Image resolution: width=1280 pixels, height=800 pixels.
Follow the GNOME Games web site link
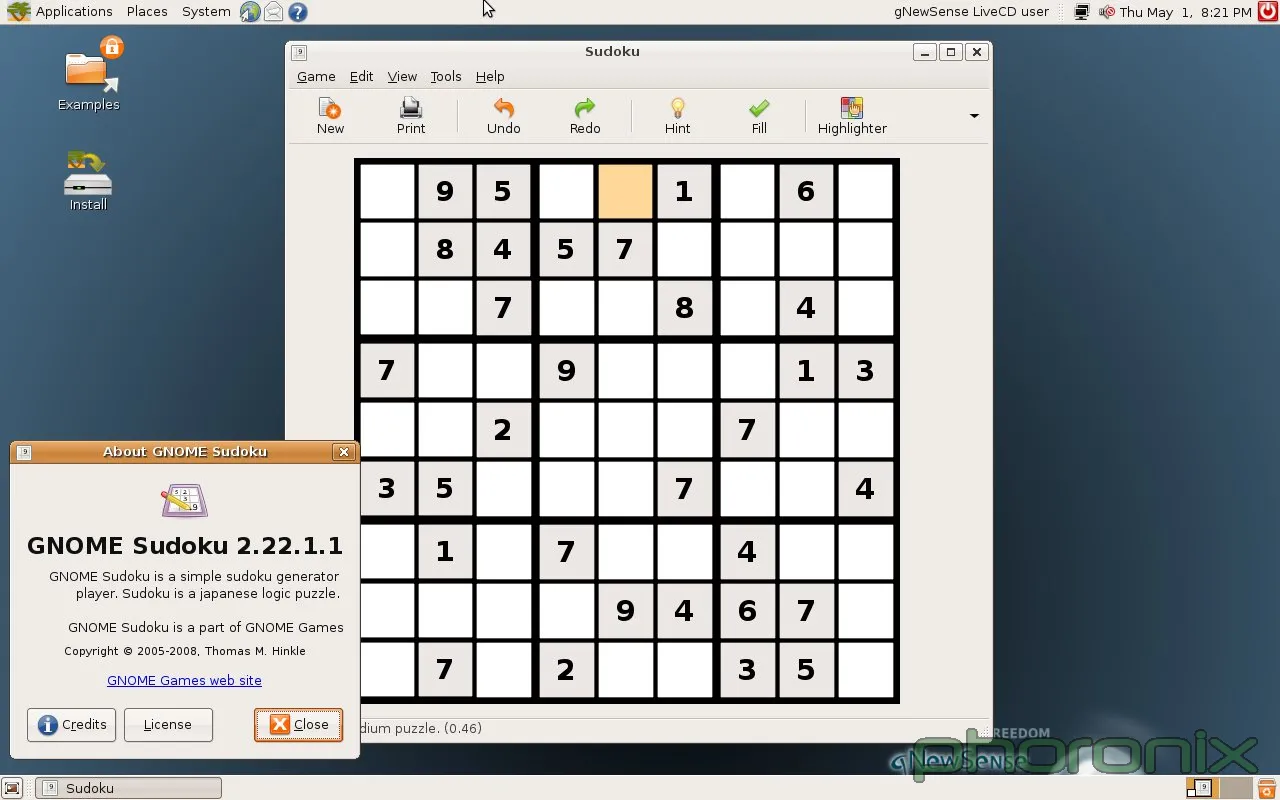[x=184, y=680]
